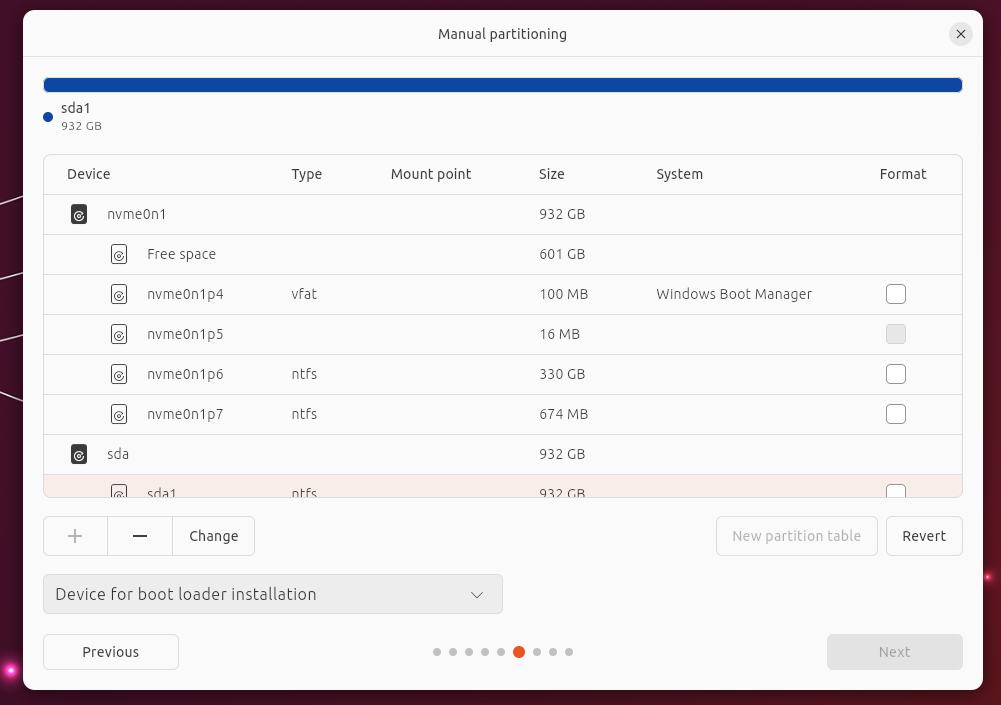1001x705 pixels.
Task: Close the Manual partitioning window
Action: [960, 34]
